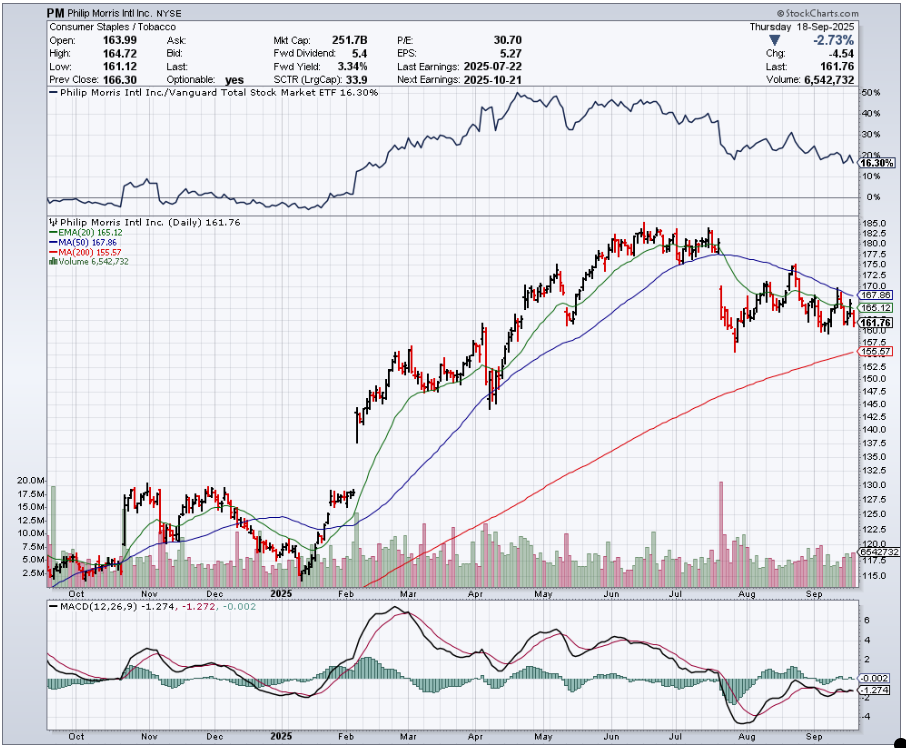
Task: Click the 6542732 volume axis tag
Action: tap(879, 552)
